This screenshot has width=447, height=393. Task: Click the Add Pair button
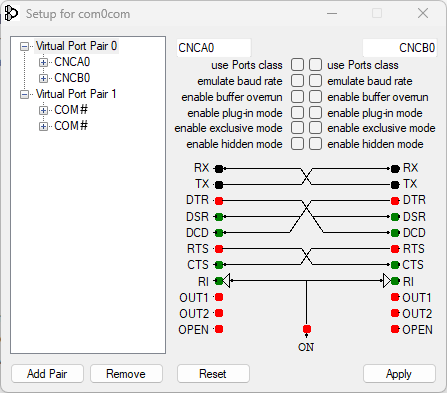click(x=47, y=374)
